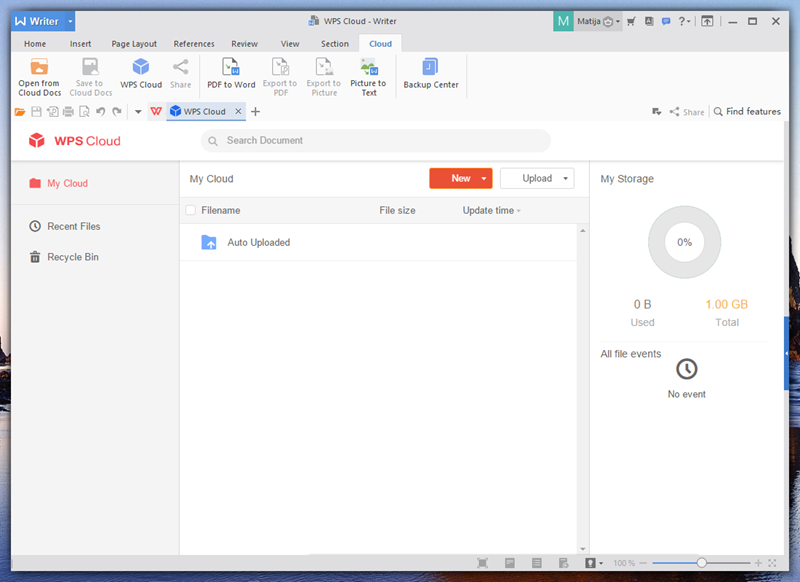Image resolution: width=800 pixels, height=582 pixels.
Task: Select My Cloud in sidebar
Action: click(67, 184)
